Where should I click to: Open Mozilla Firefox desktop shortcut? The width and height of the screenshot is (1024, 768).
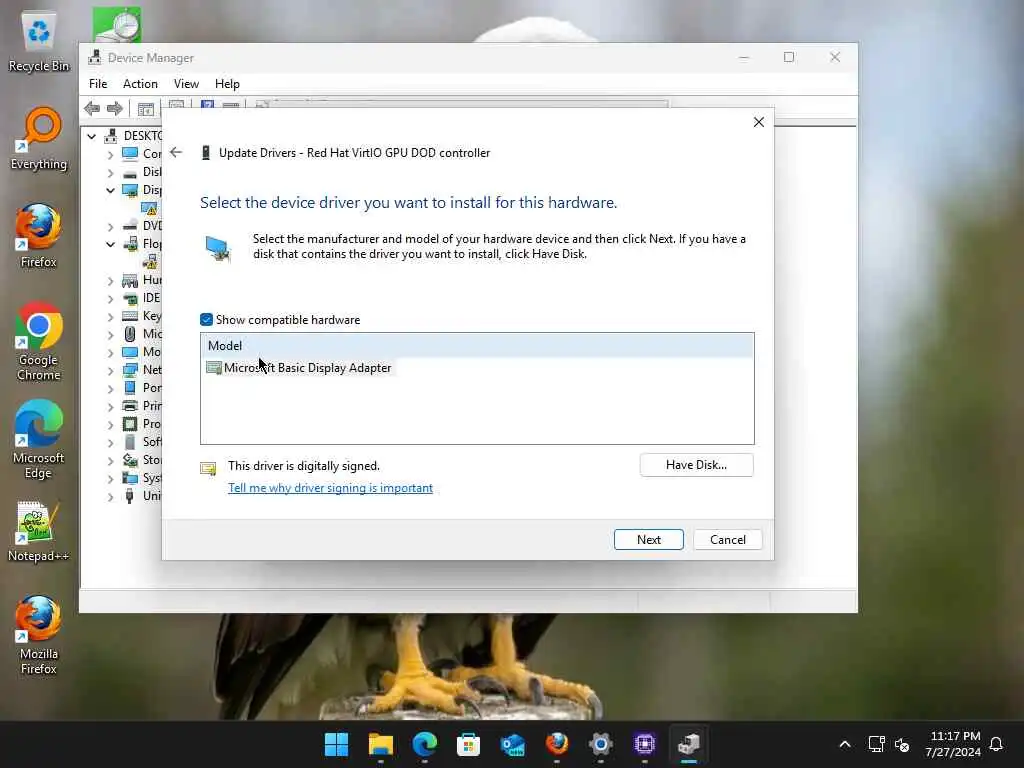click(x=39, y=635)
